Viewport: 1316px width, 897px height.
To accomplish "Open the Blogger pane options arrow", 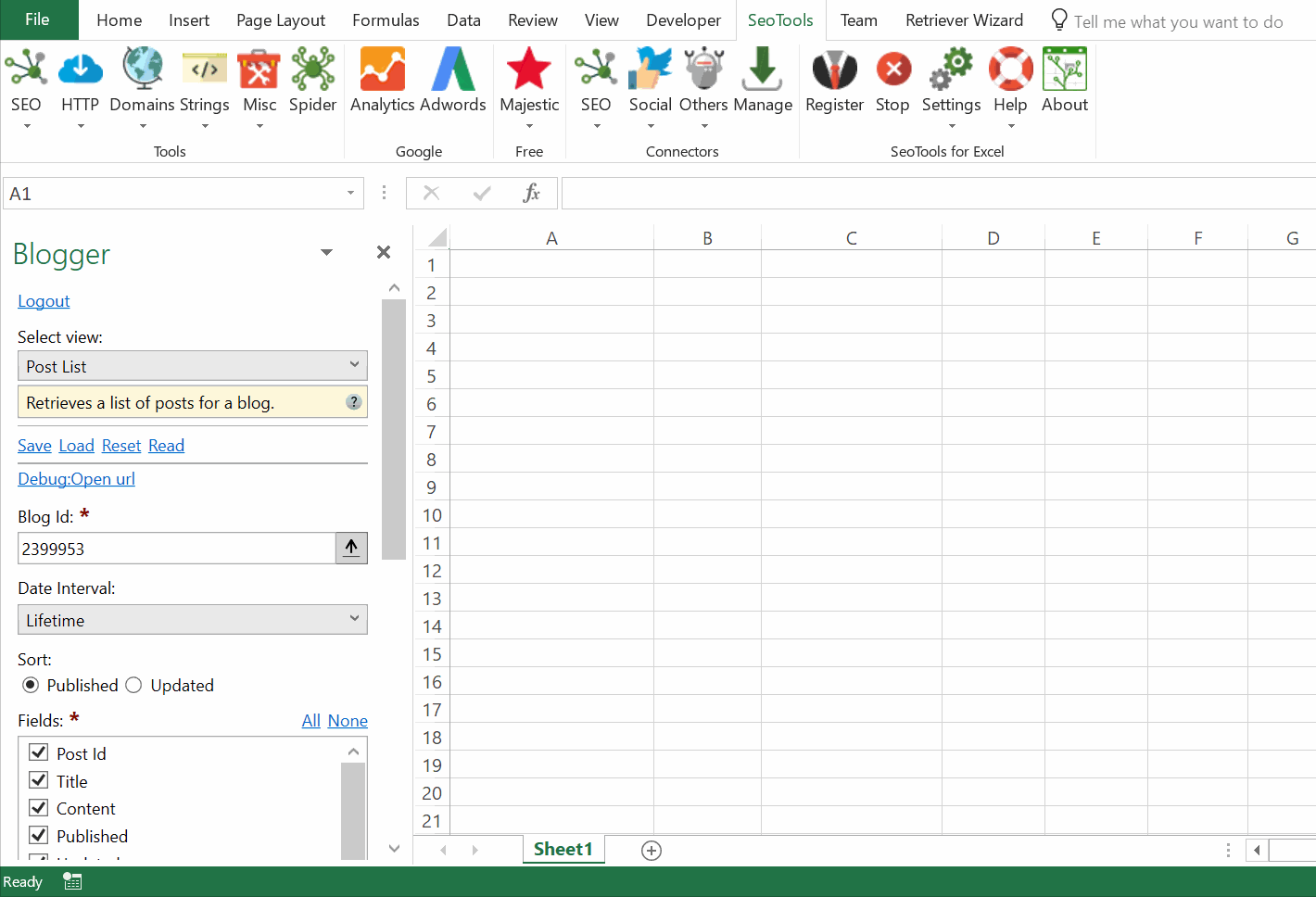I will click(x=326, y=252).
